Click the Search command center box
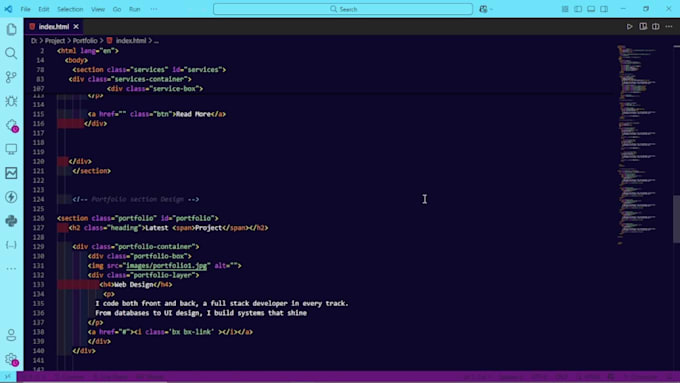This screenshot has width=680, height=383. [343, 9]
